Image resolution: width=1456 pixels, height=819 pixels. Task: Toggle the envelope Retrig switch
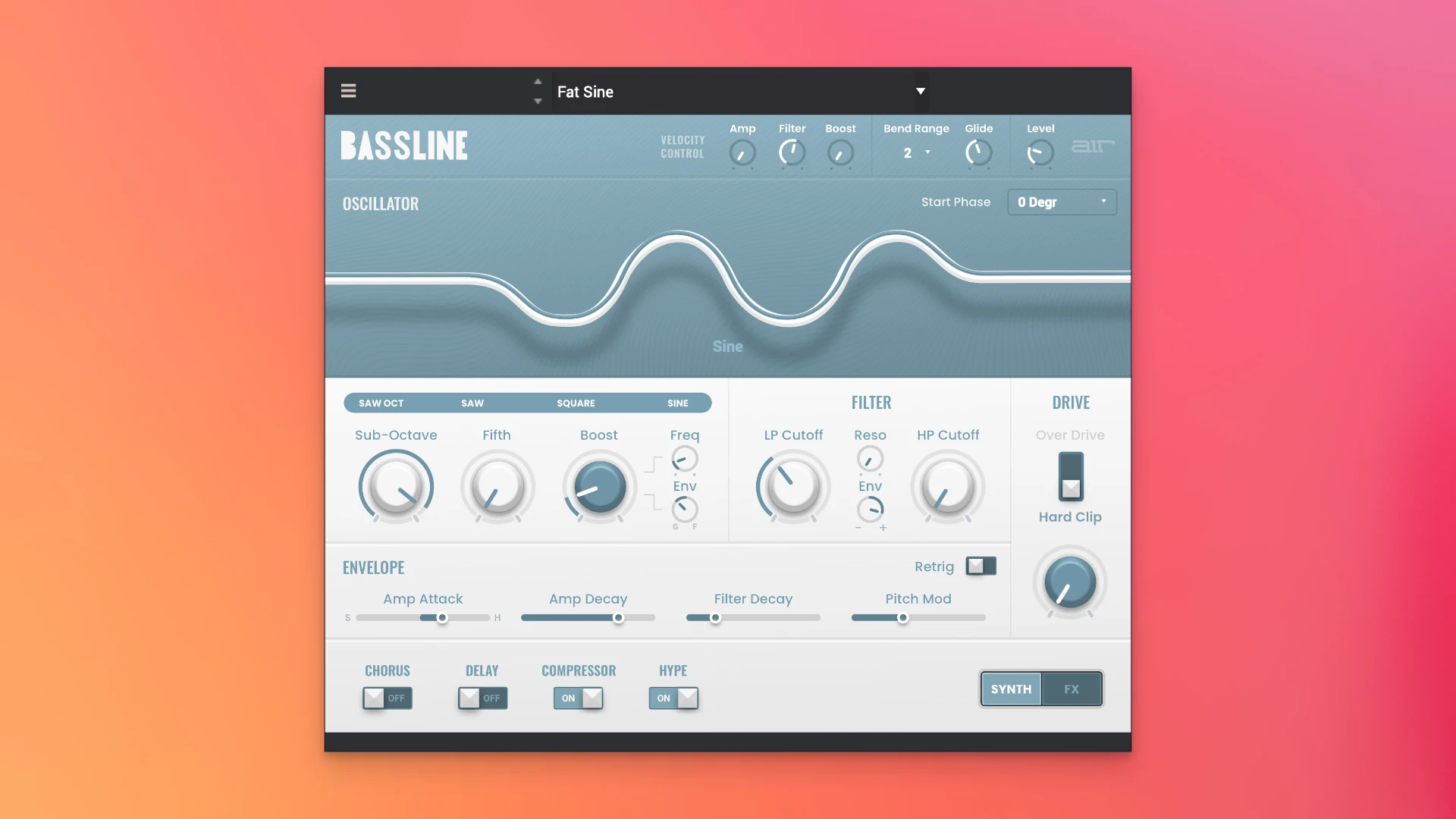pyautogui.click(x=981, y=566)
